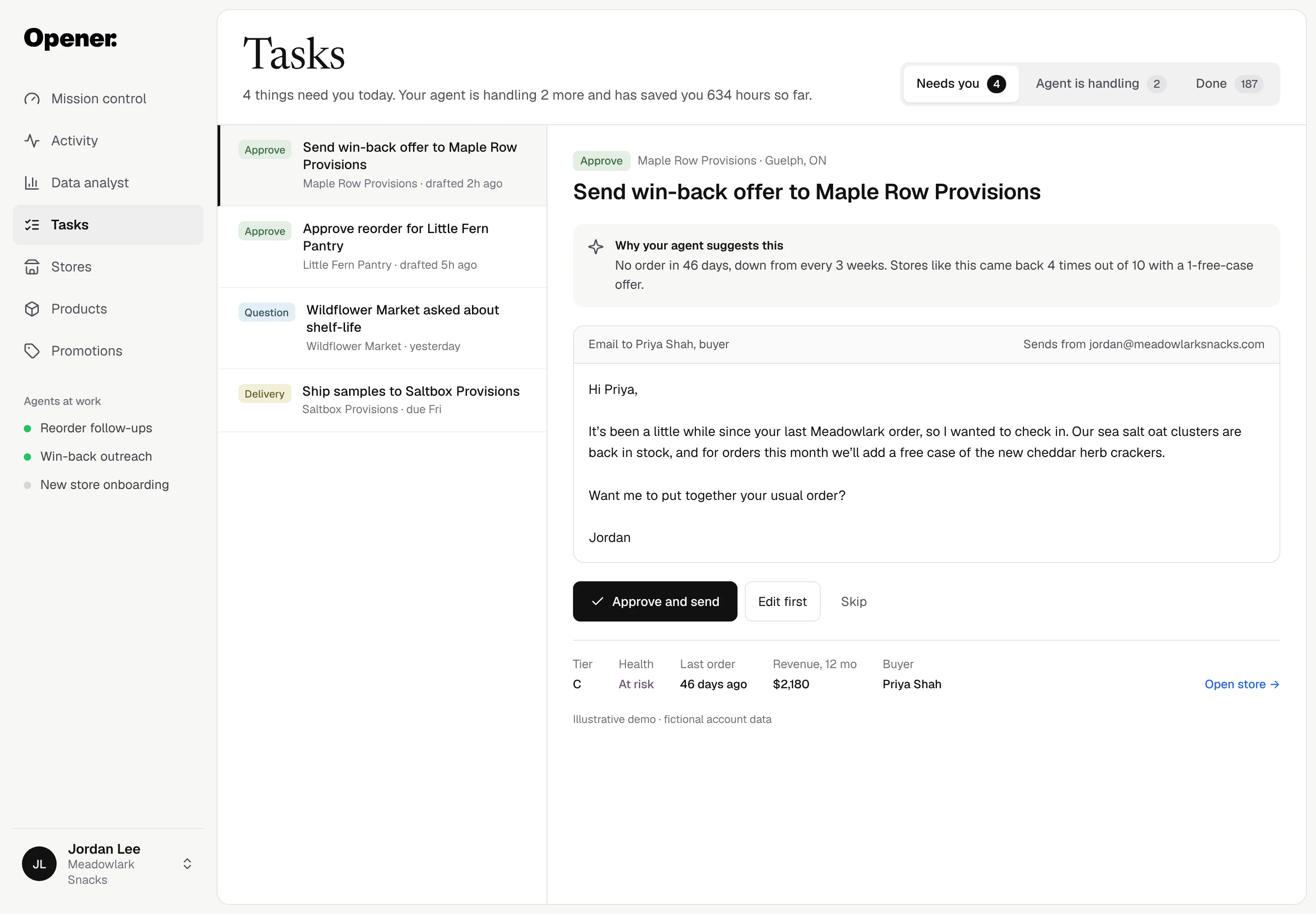This screenshot has width=1316, height=914.
Task: Click the Data analyst bar chart icon
Action: coord(32,183)
